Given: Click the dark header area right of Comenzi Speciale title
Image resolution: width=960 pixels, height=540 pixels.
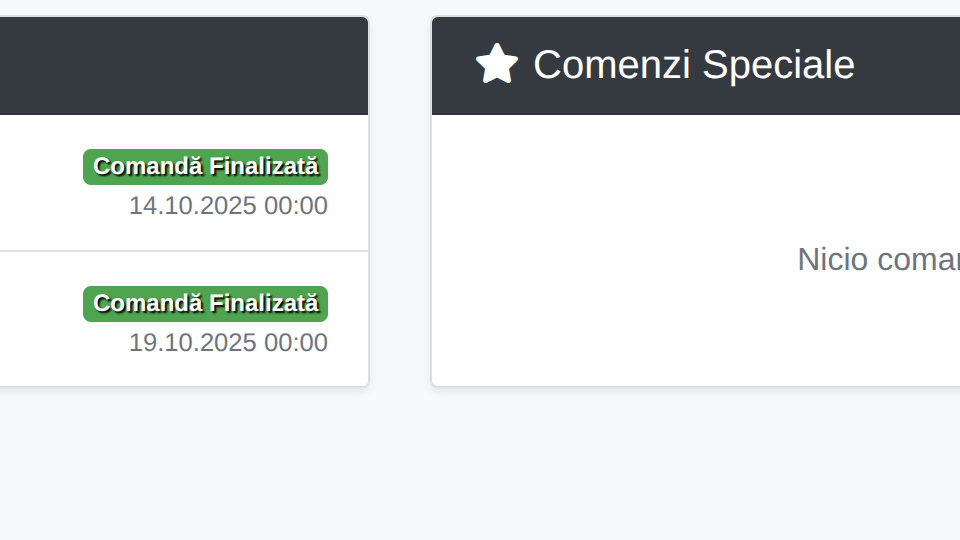Looking at the screenshot, I should pyautogui.click(x=910, y=65).
